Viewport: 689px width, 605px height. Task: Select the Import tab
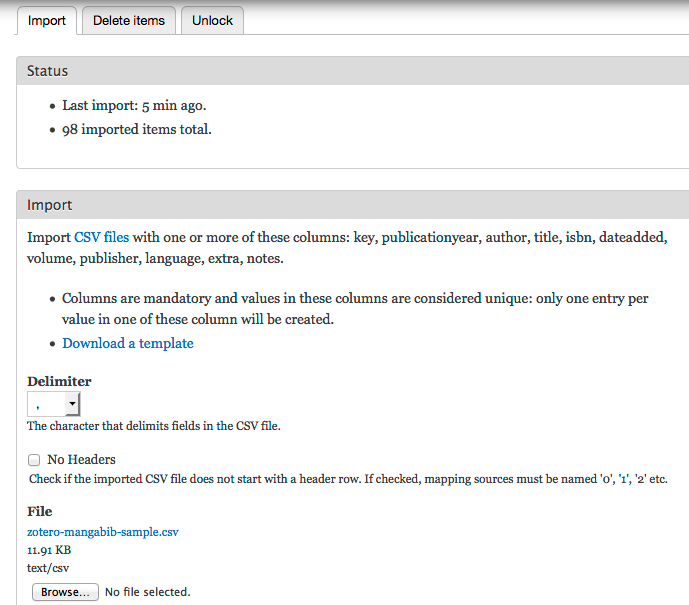47,20
